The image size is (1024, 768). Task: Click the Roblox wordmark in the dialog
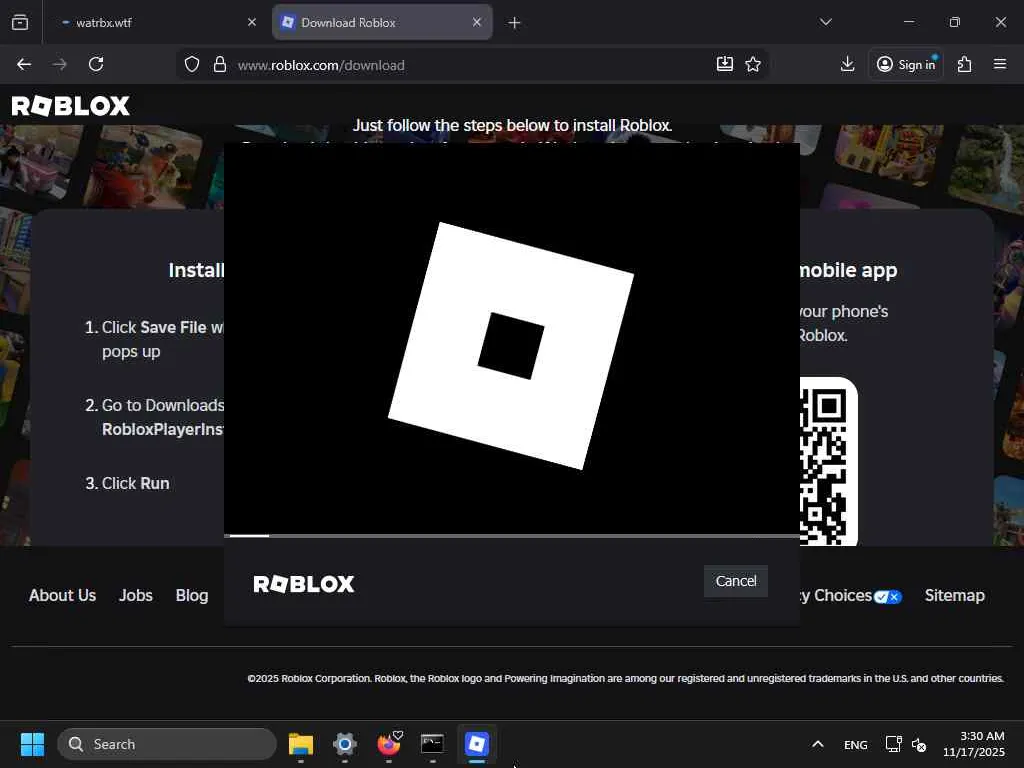pyautogui.click(x=304, y=584)
